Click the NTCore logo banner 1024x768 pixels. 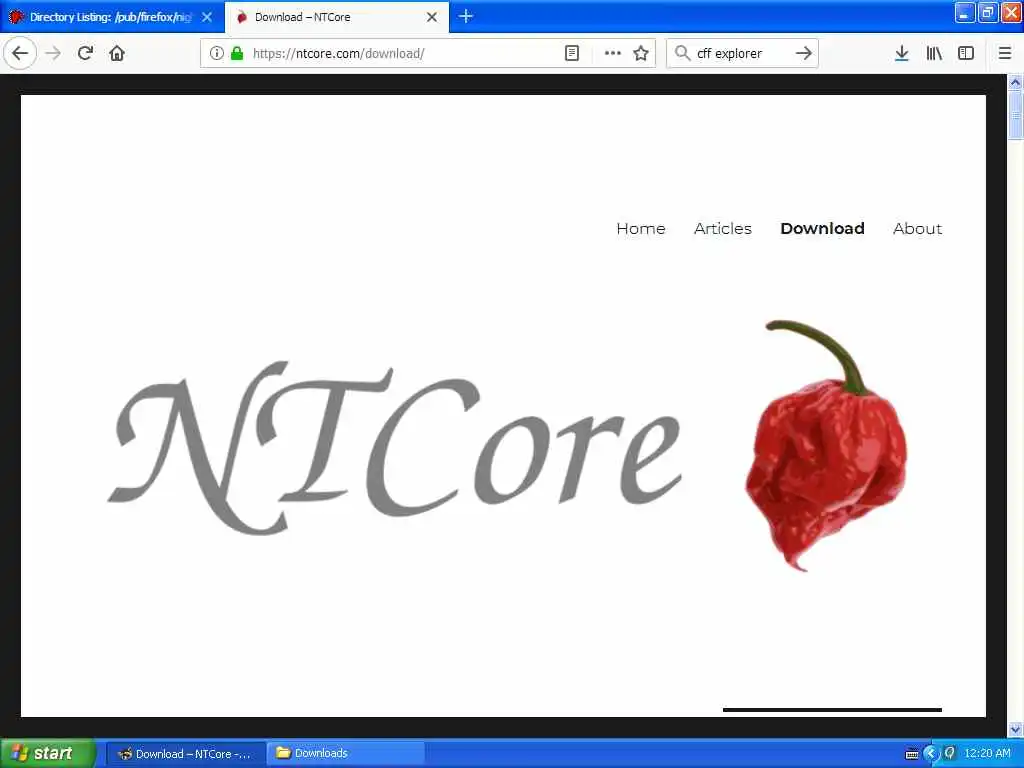tap(395, 447)
